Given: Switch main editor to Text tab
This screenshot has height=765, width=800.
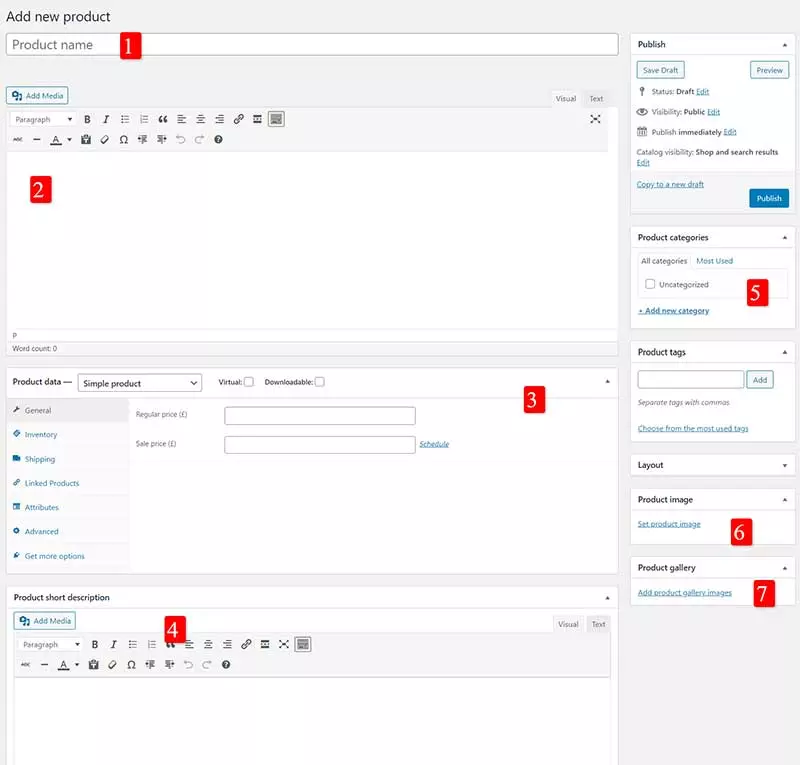Looking at the screenshot, I should tap(596, 98).
